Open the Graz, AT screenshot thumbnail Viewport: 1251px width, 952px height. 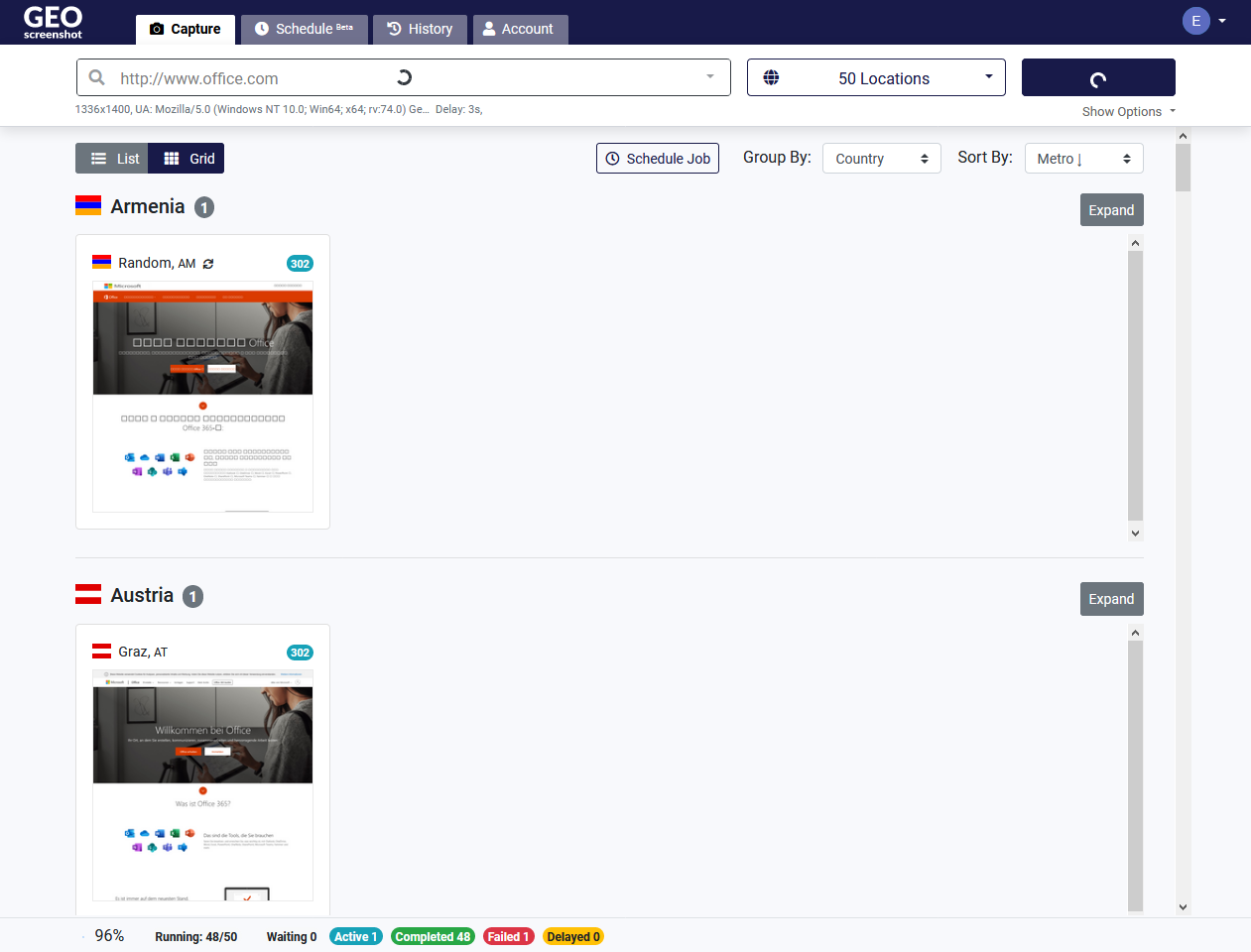pos(202,783)
